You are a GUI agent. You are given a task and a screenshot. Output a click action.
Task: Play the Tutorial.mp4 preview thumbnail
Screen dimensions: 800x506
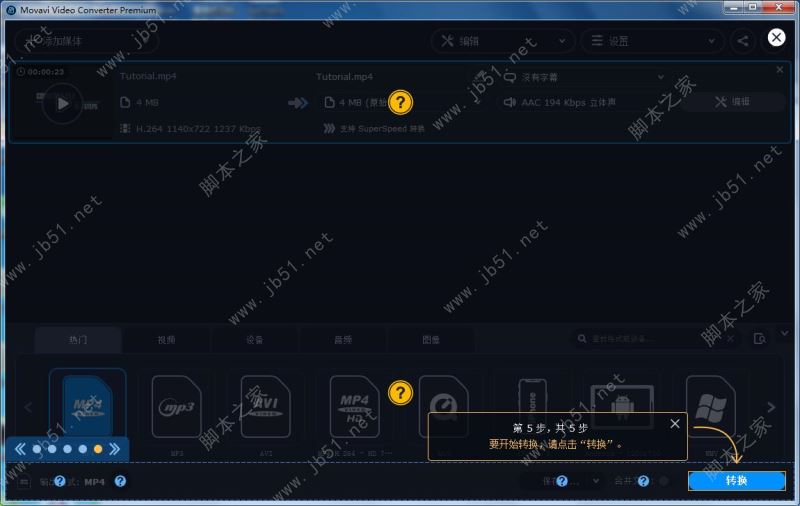coord(62,104)
